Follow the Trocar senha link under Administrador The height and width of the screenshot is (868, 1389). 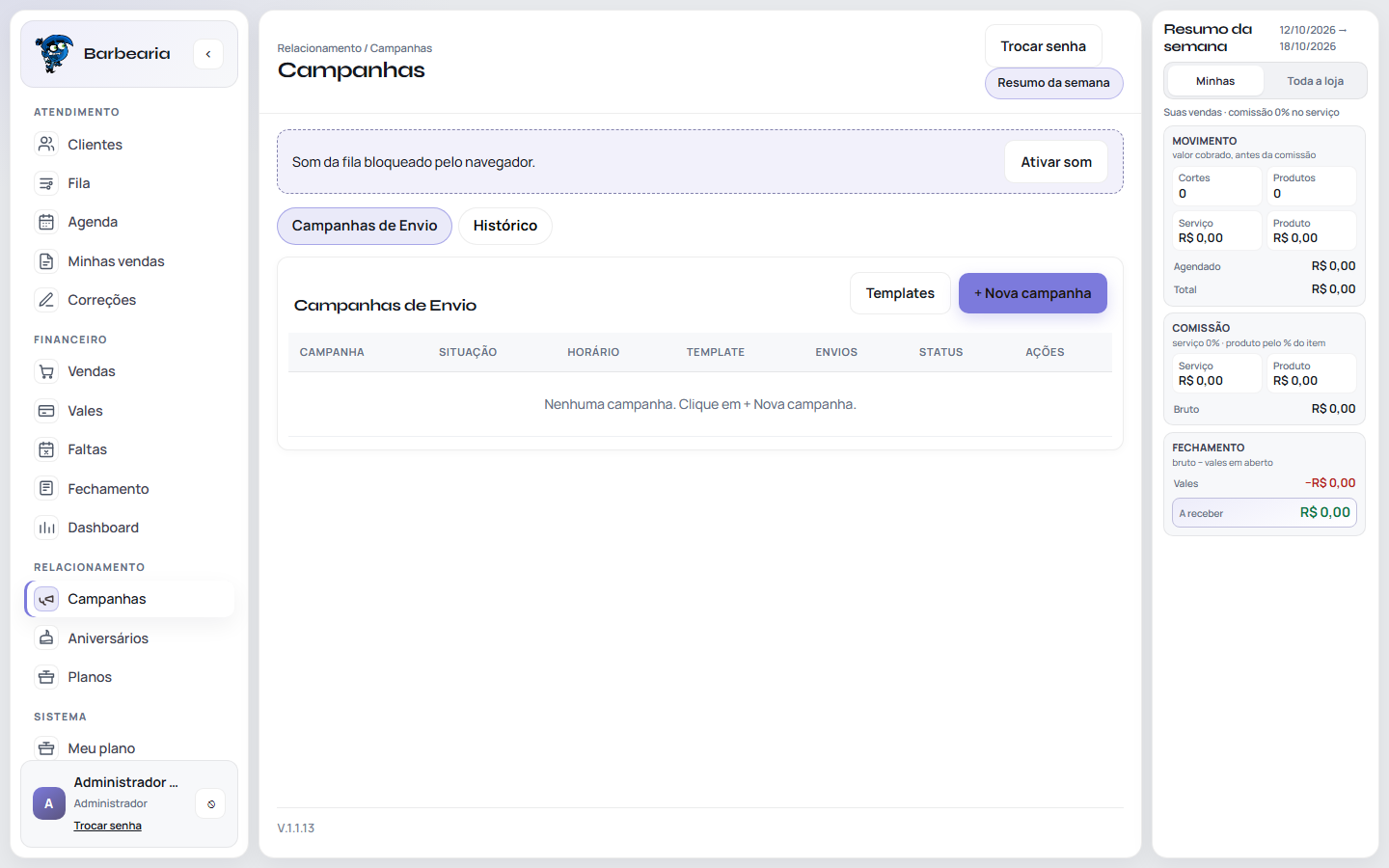coord(108,826)
